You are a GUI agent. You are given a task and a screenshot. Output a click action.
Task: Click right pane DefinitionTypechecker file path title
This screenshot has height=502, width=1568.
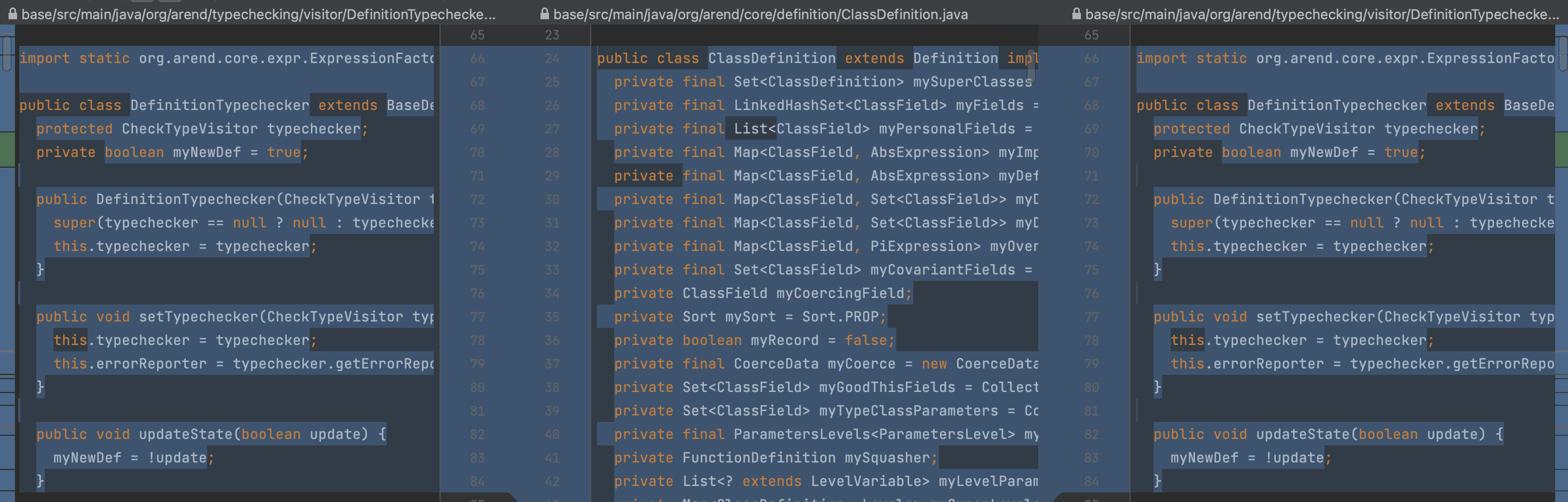tap(1322, 14)
